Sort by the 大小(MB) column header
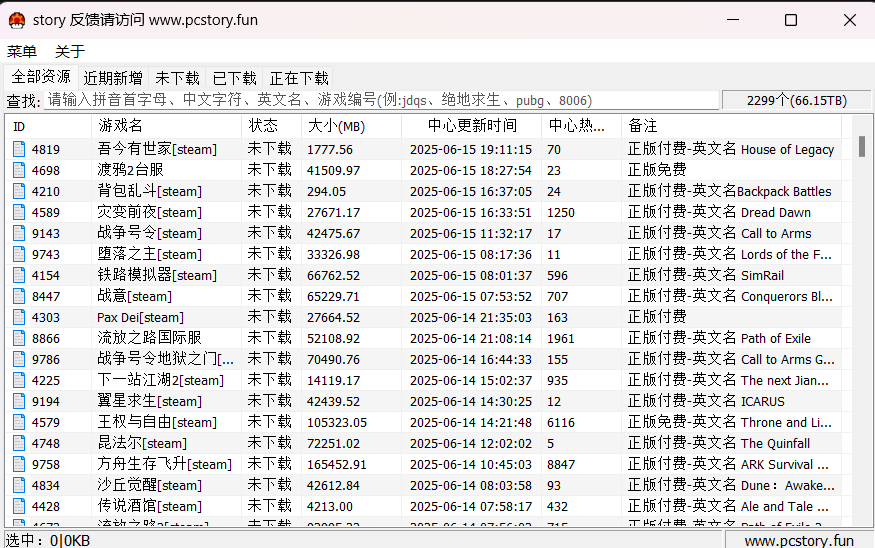Screen dimensions: 875x548 tap(352, 126)
